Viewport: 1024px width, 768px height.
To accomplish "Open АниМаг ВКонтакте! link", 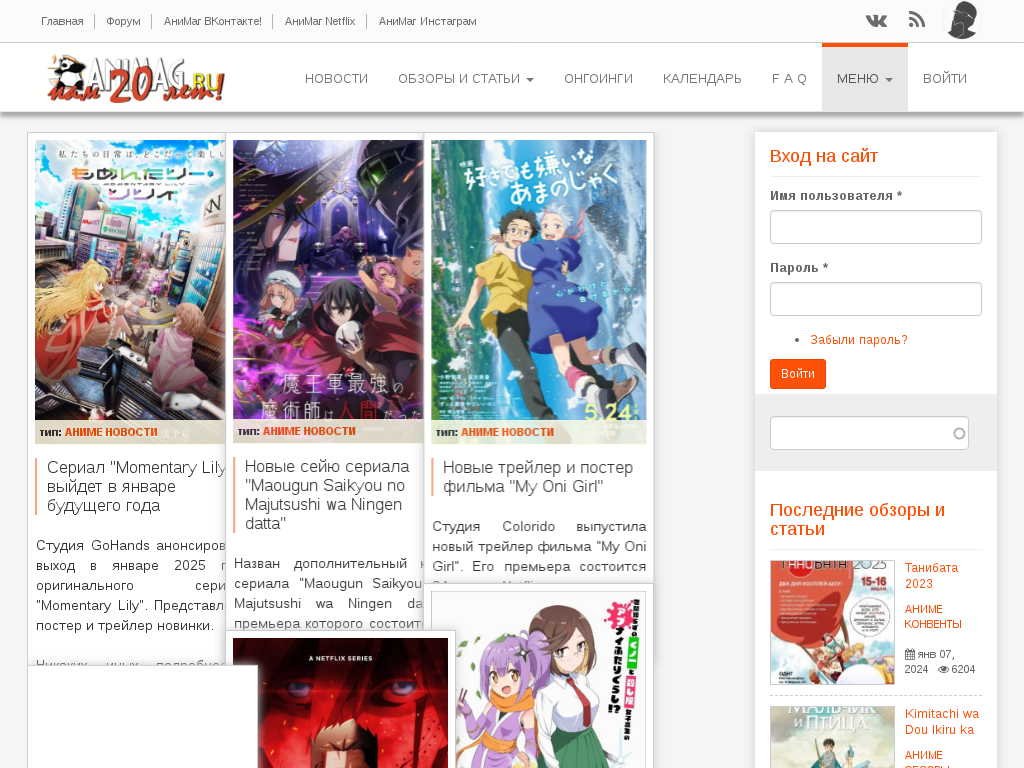I will pyautogui.click(x=212, y=21).
